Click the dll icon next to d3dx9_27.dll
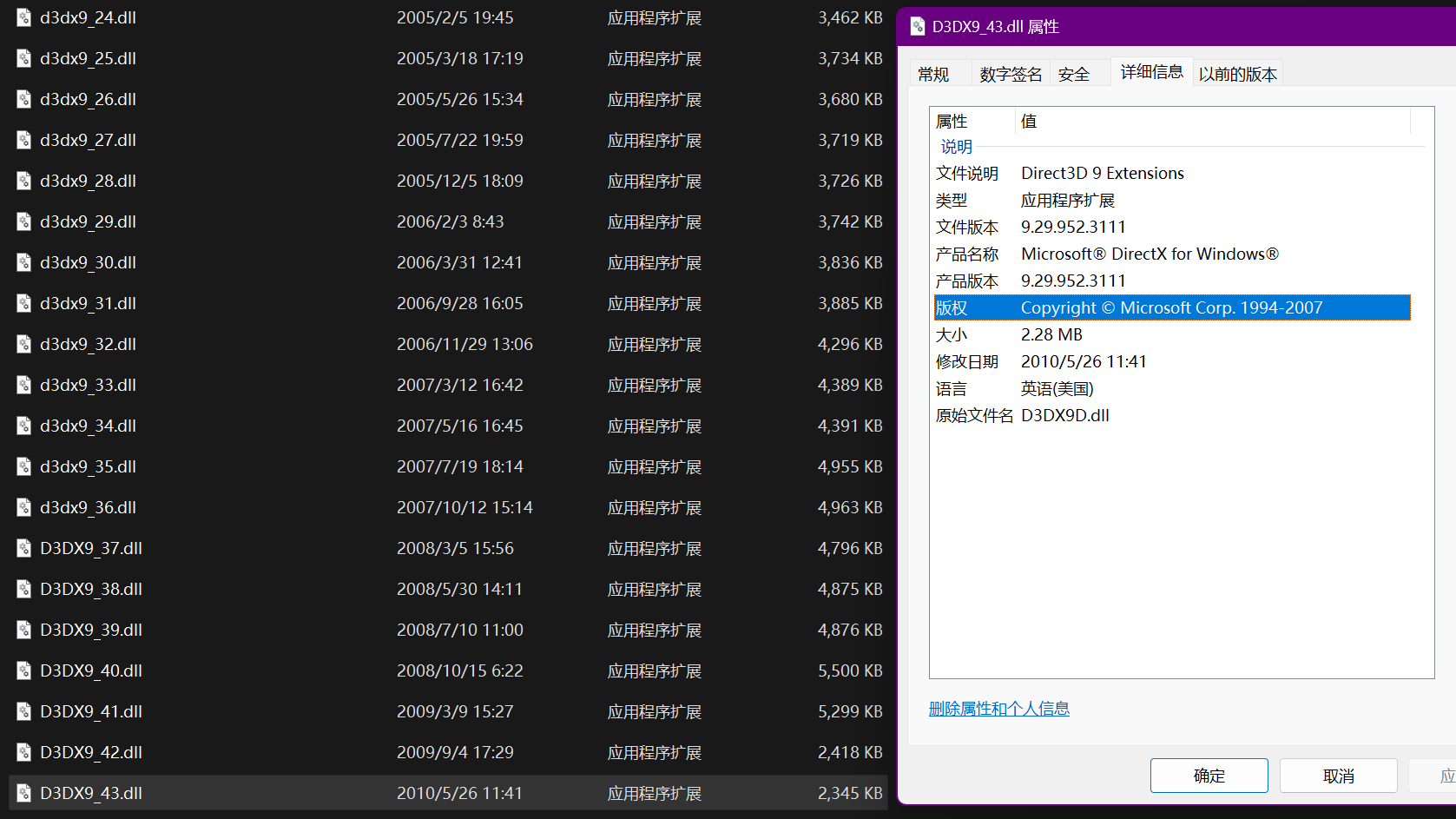1456x819 pixels. coord(23,140)
